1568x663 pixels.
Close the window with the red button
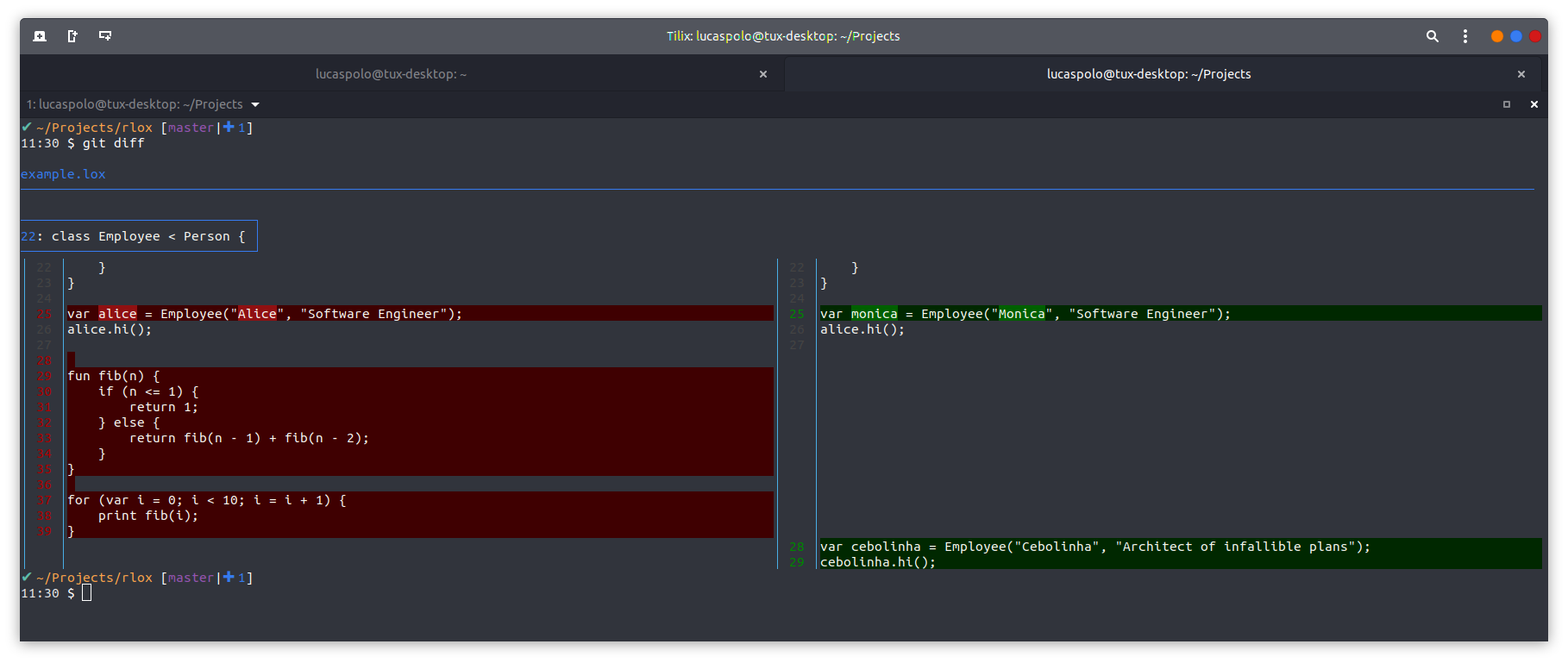(1534, 36)
